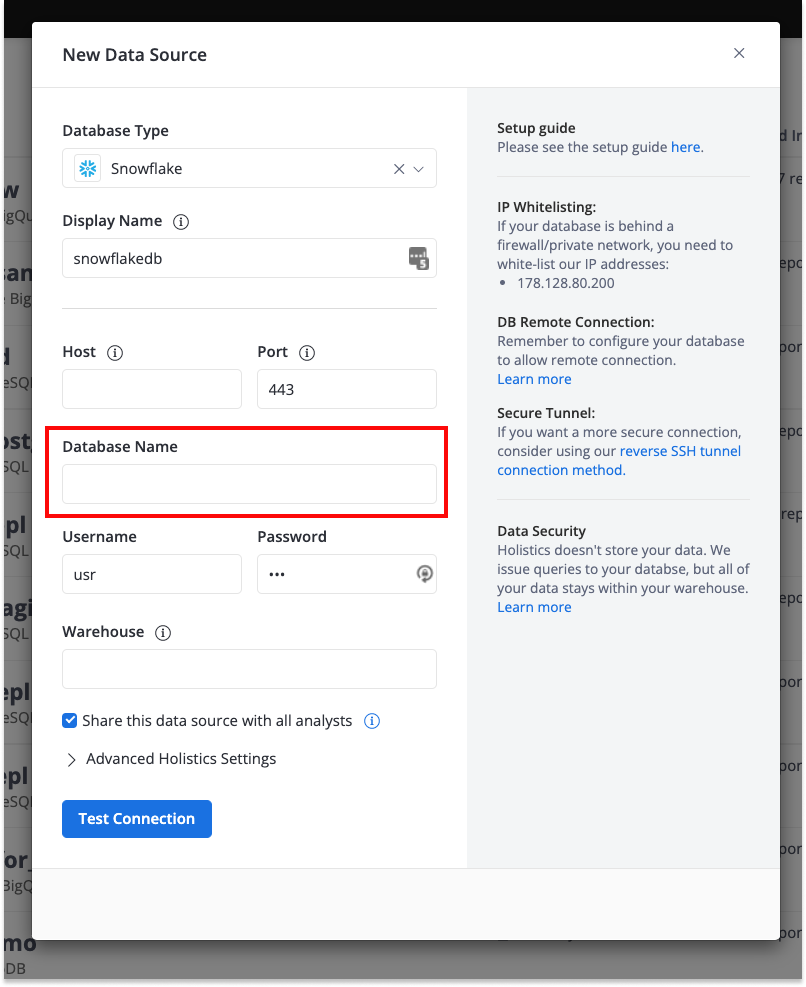Click the Warehouse info icon

(163, 632)
